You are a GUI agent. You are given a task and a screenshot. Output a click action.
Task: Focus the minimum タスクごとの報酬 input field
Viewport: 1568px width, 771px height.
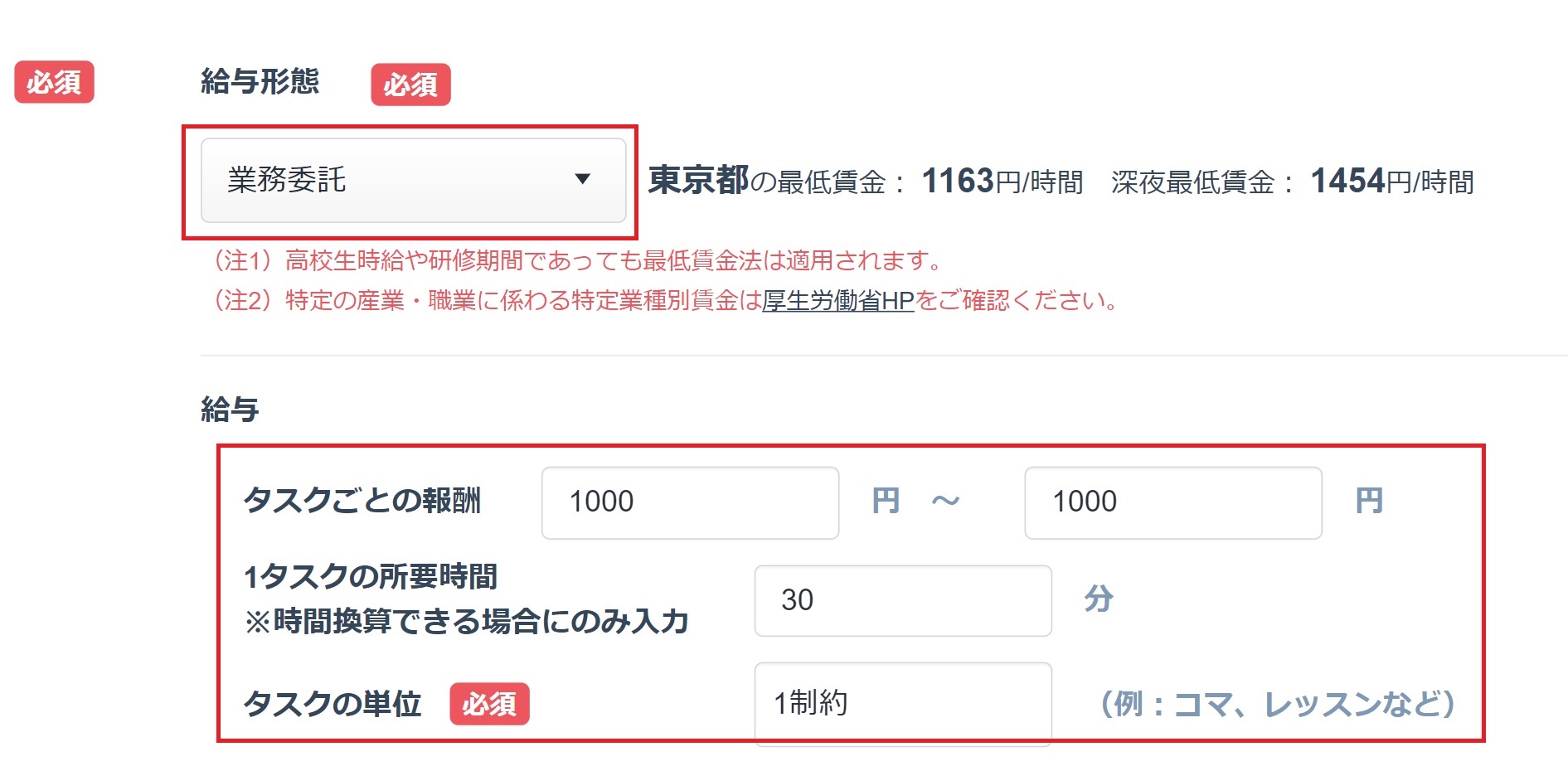click(x=690, y=502)
